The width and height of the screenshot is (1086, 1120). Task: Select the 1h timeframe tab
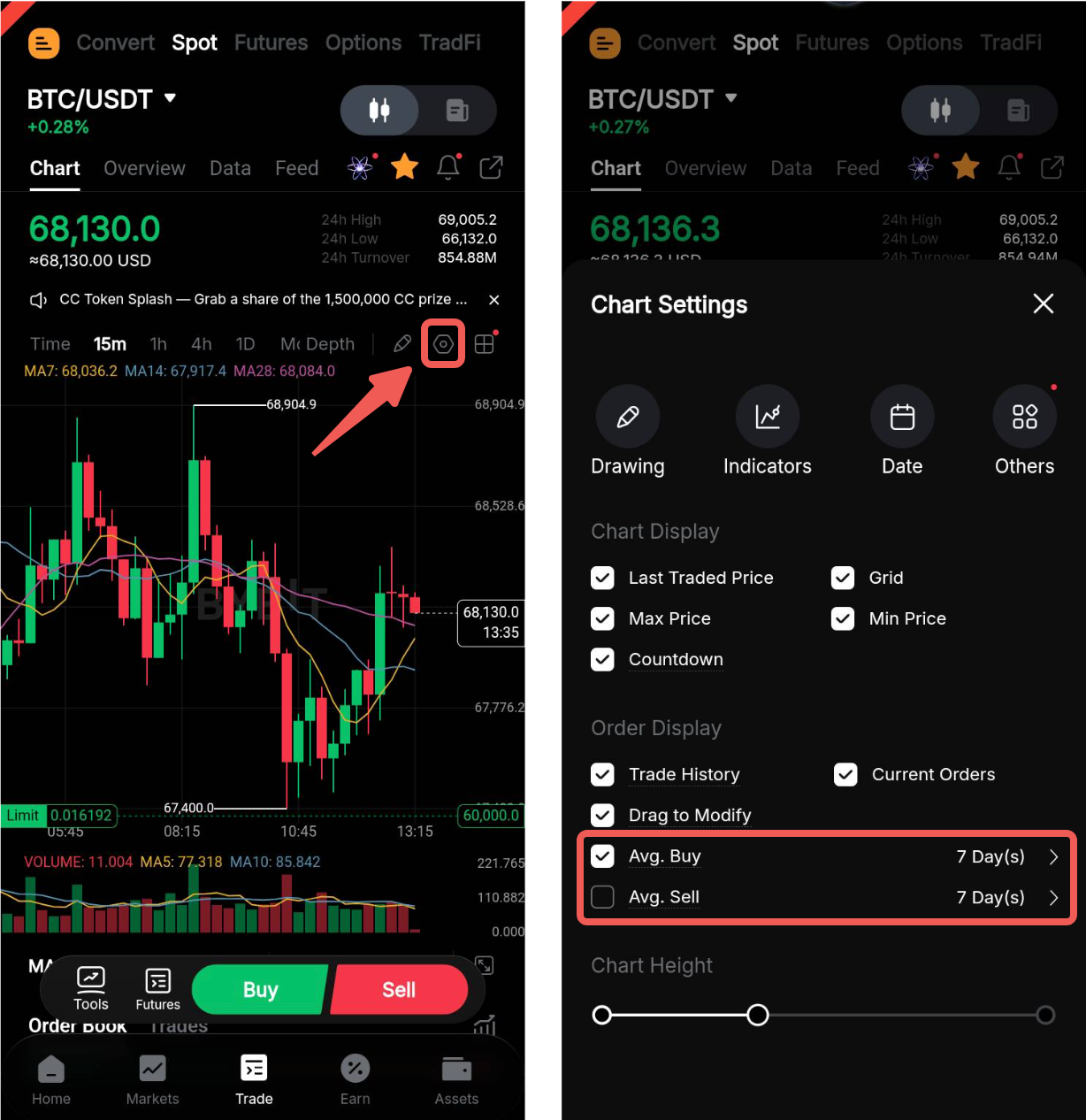coord(158,344)
